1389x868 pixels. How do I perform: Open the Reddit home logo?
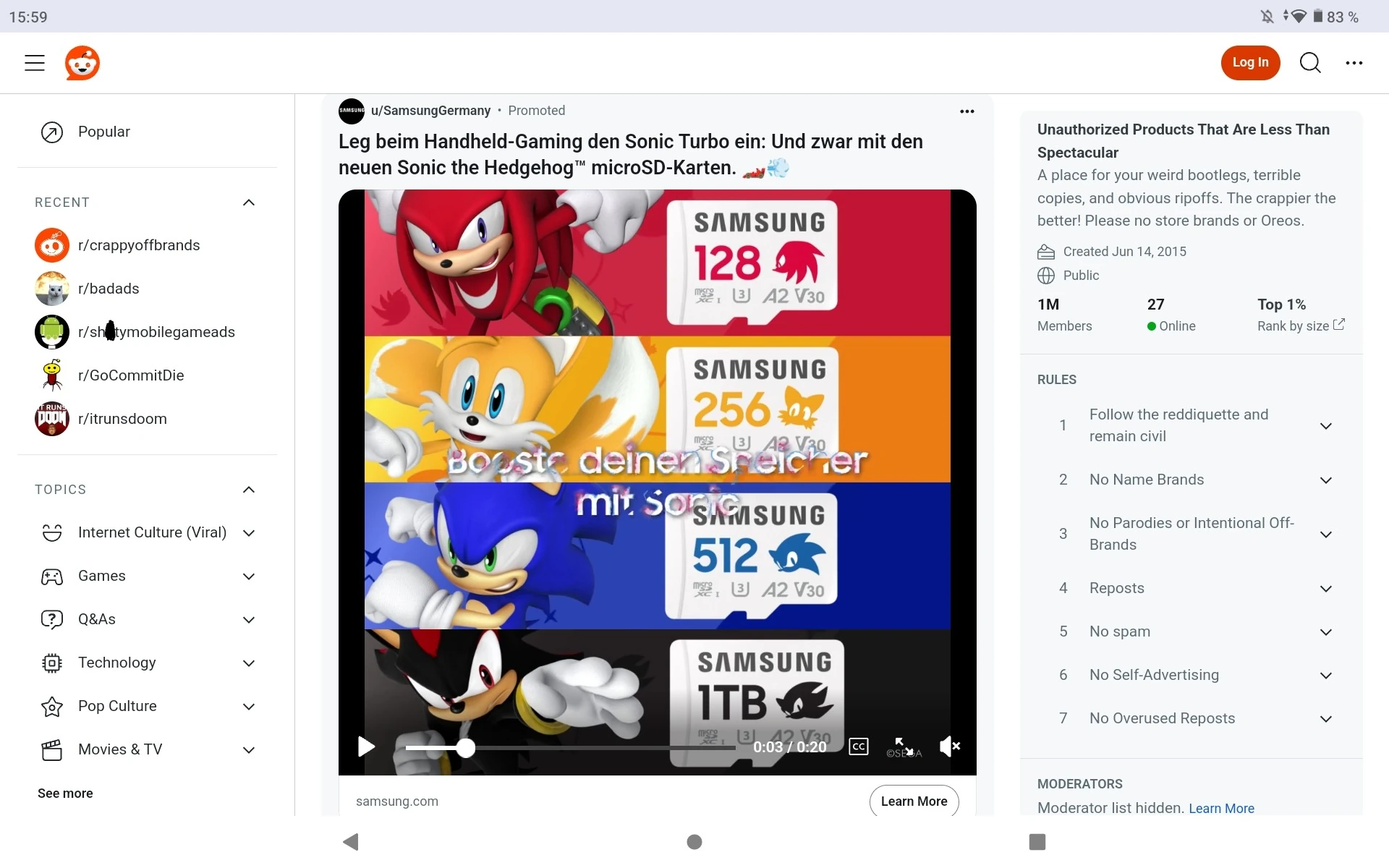[x=82, y=63]
